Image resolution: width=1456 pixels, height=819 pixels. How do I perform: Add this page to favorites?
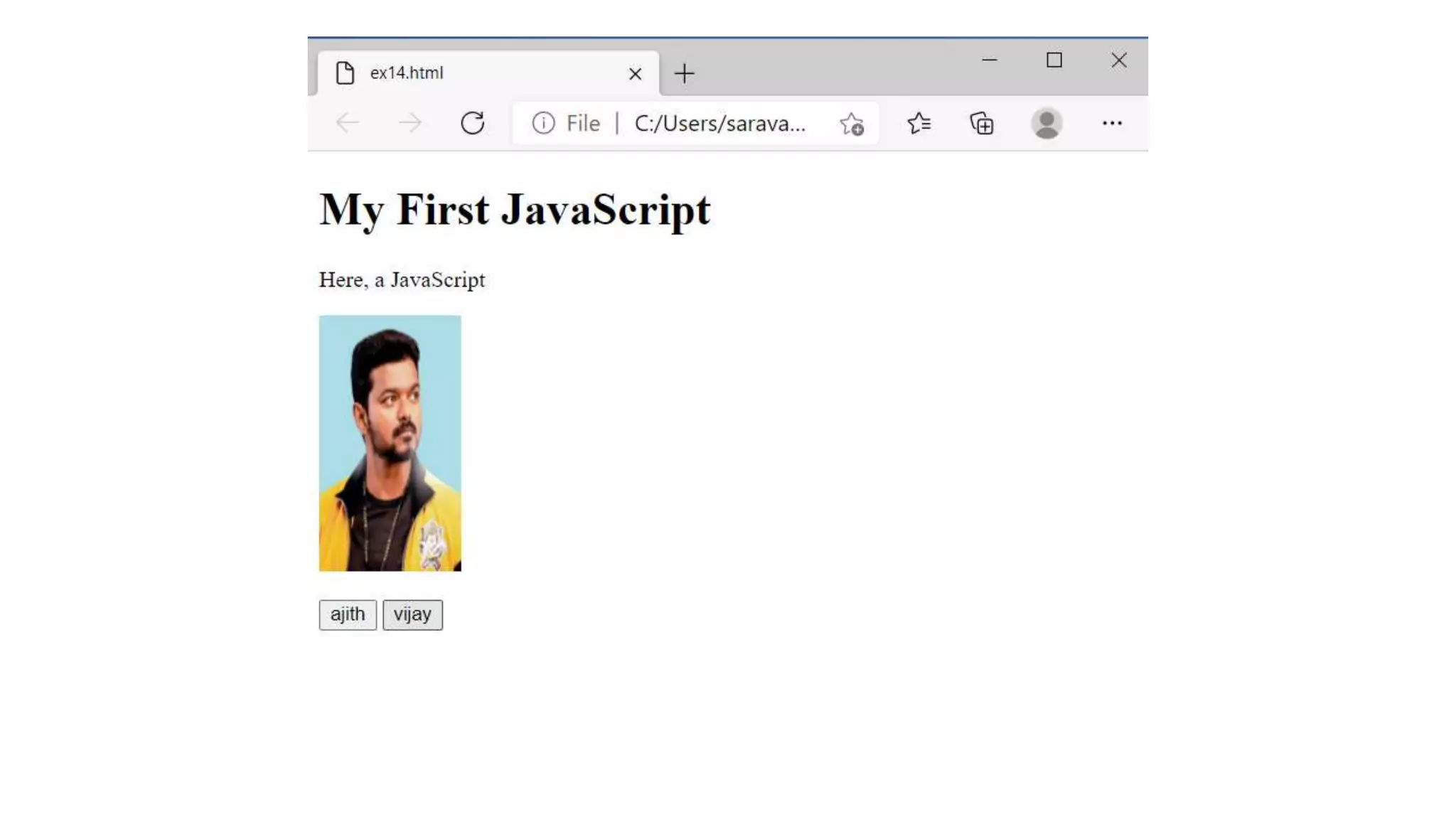852,124
